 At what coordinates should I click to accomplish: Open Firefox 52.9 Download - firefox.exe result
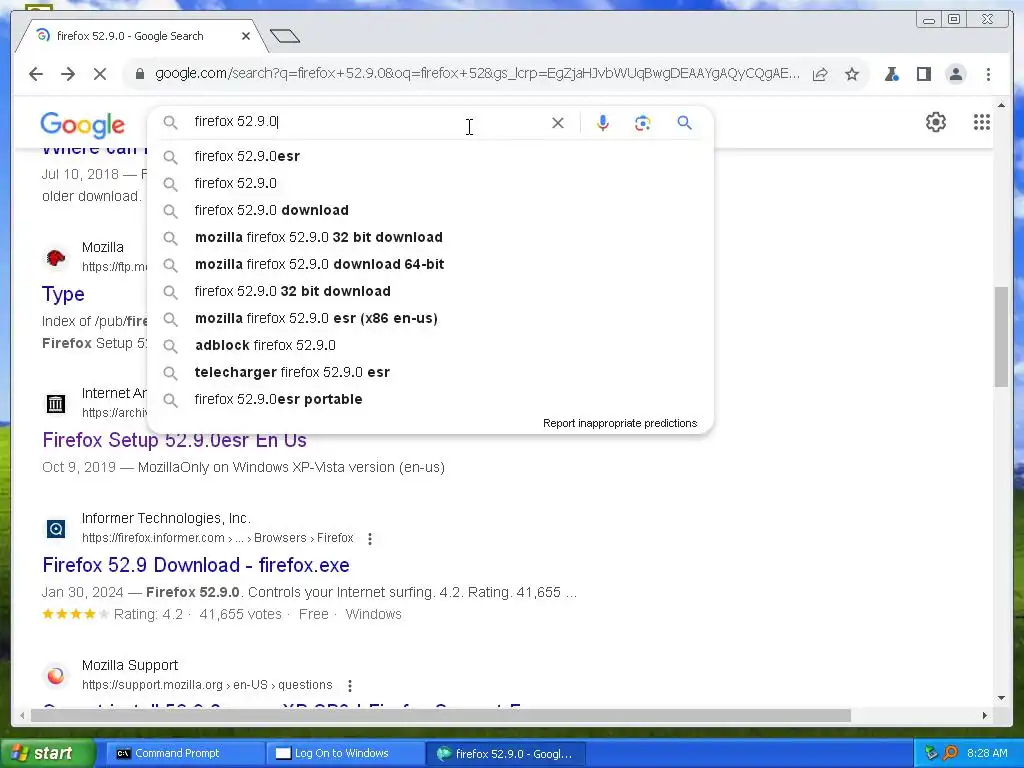coord(196,565)
